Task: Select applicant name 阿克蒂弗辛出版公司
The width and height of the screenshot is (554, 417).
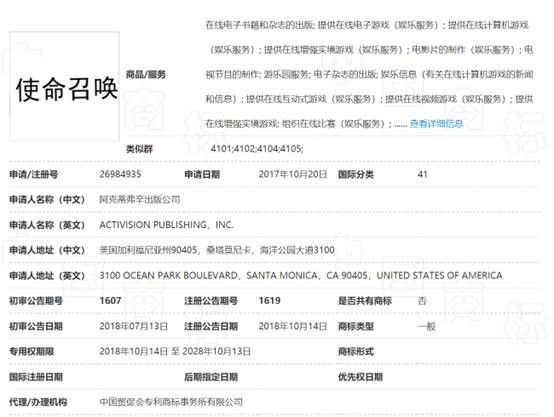Action: coord(140,200)
